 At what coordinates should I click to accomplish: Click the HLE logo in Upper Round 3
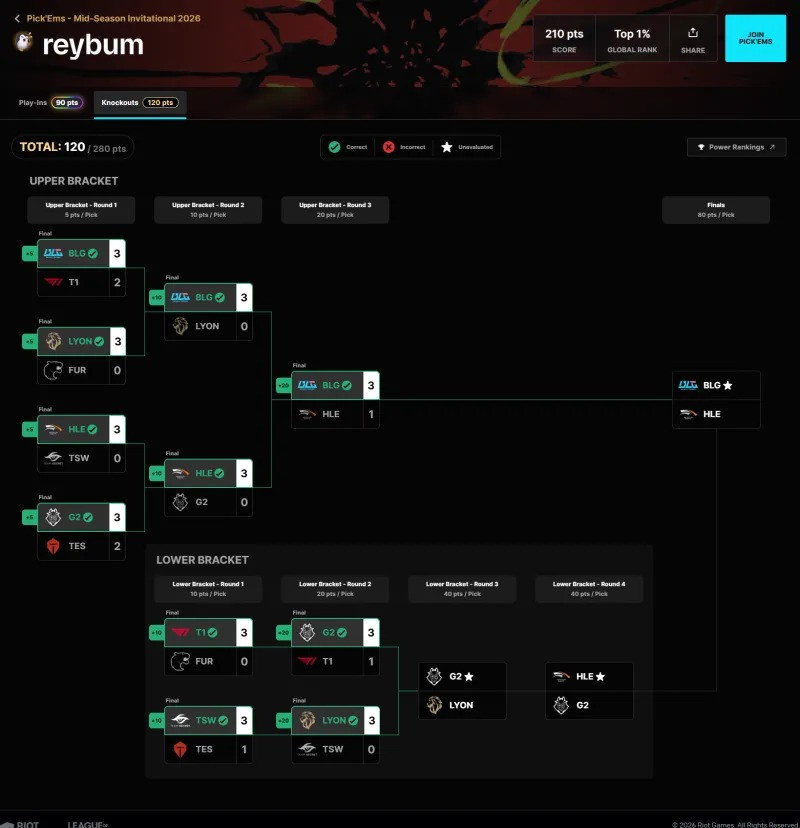pos(307,414)
